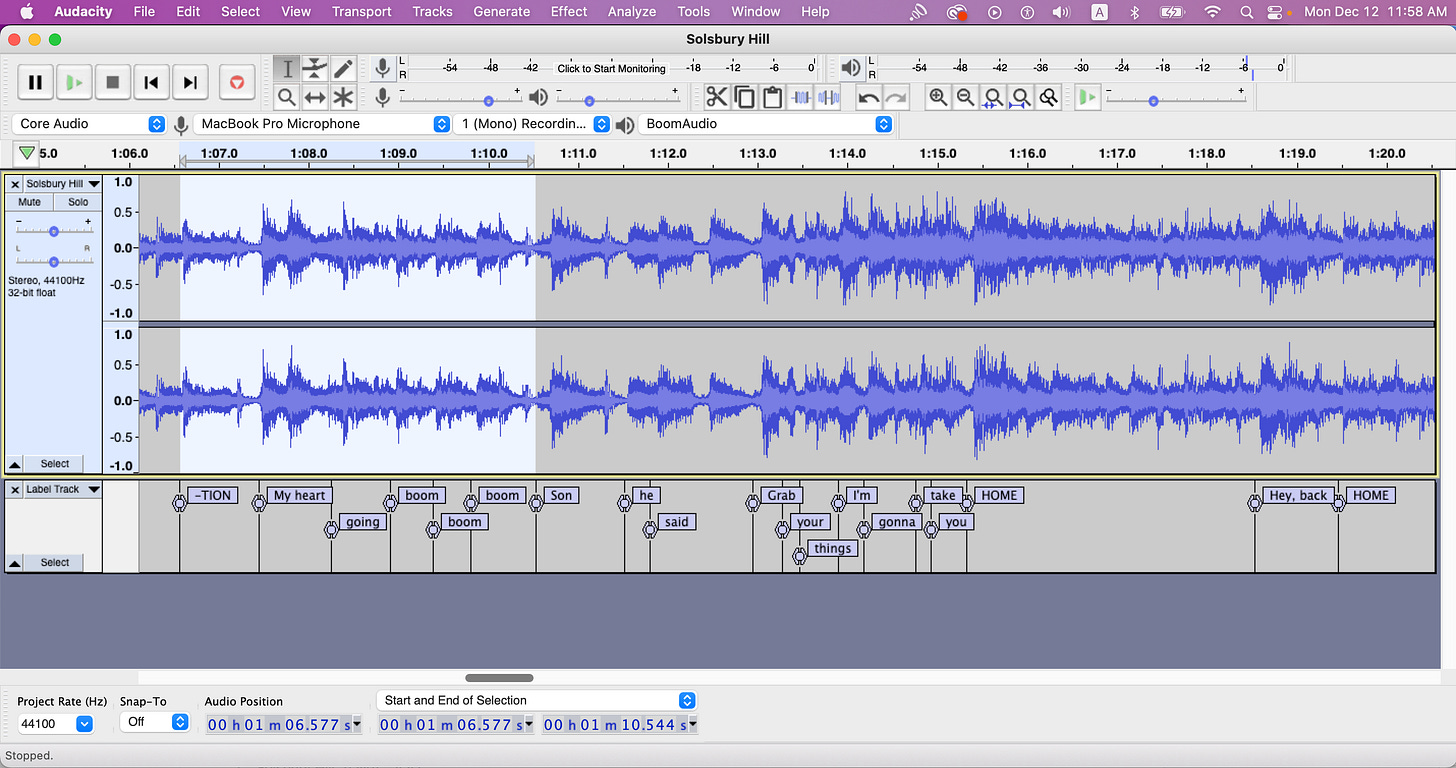
Task: Select the Envelope tool
Action: (315, 68)
